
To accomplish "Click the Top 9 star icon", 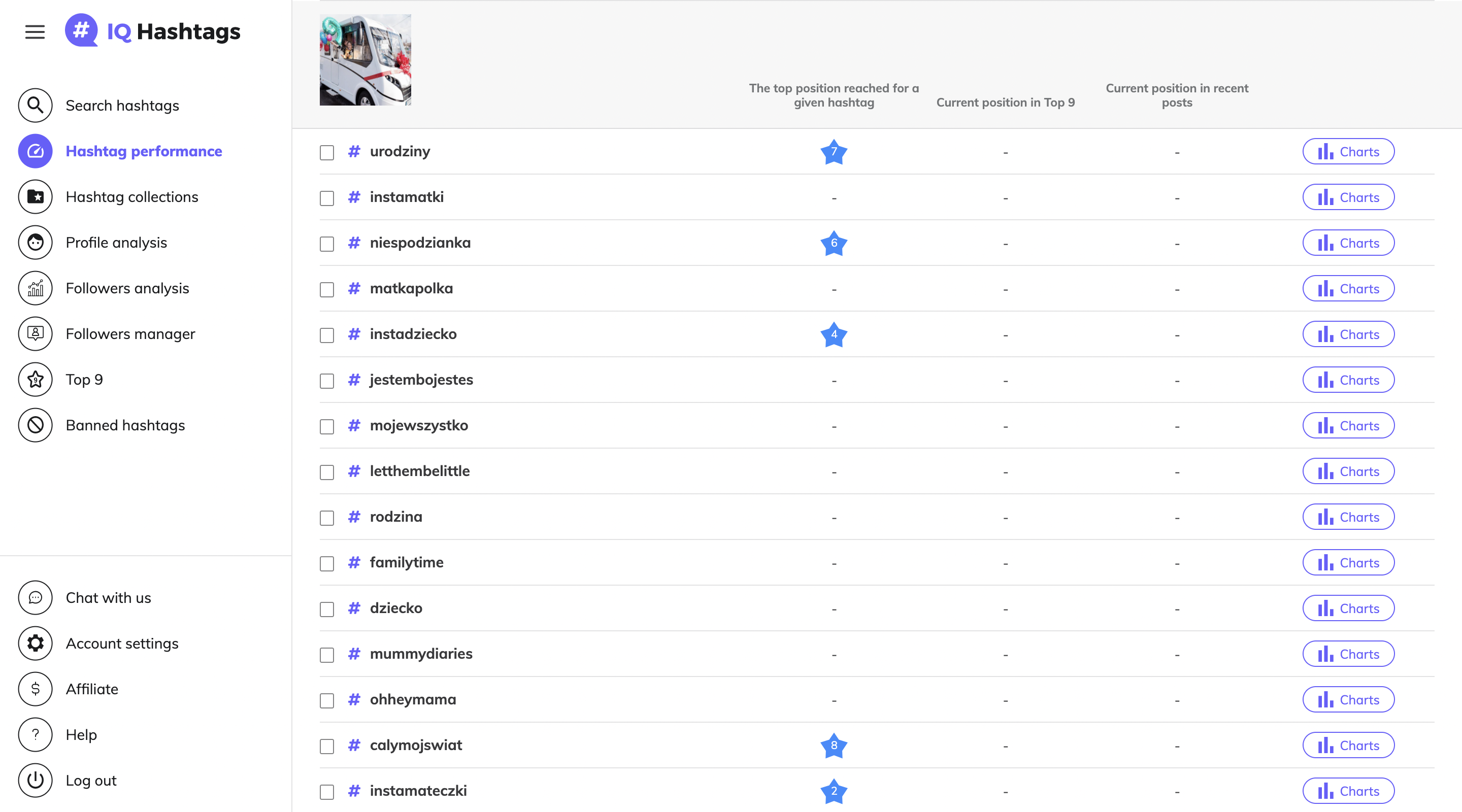I will (x=35, y=380).
